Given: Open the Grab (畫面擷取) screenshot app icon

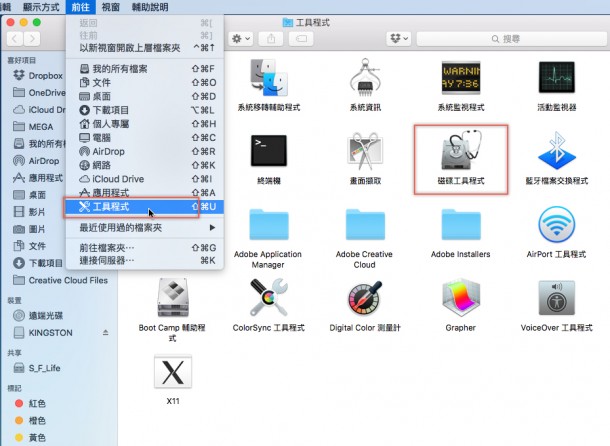Looking at the screenshot, I should pyautogui.click(x=365, y=151).
